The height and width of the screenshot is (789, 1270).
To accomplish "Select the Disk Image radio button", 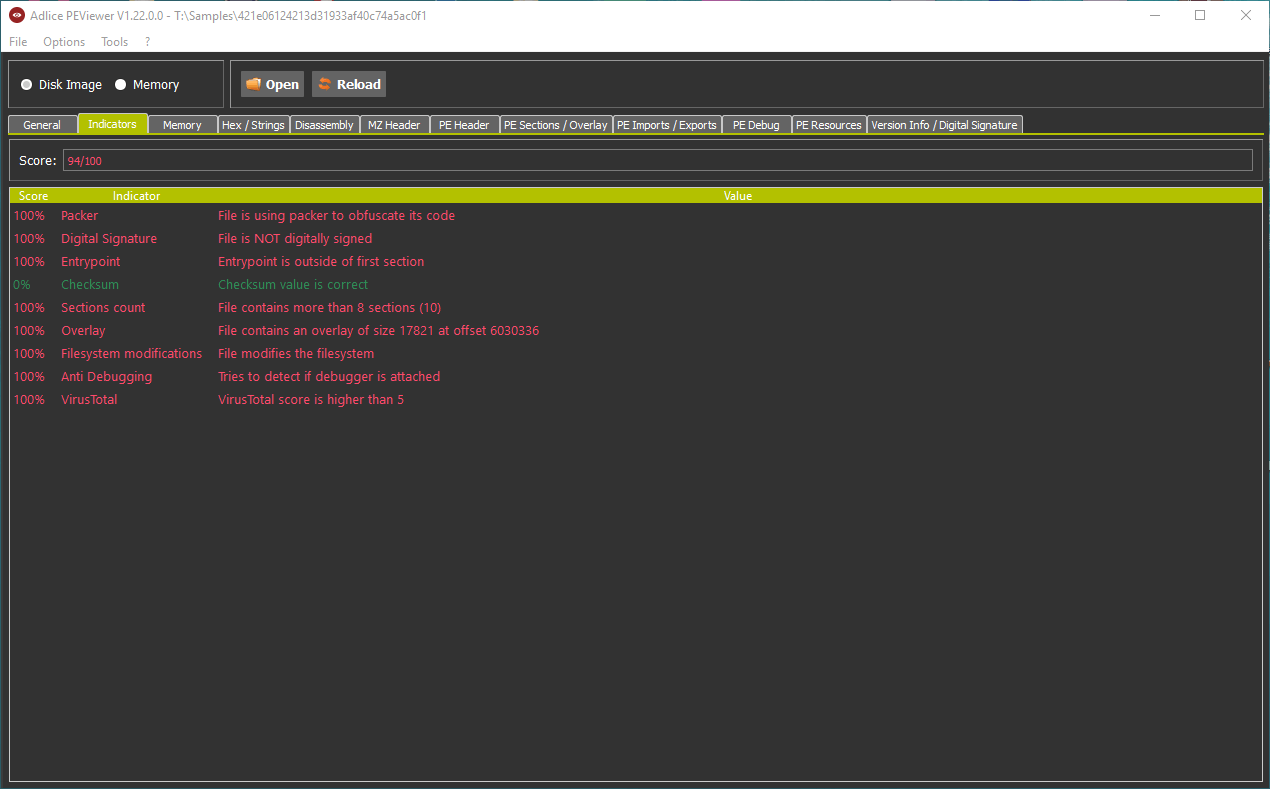I will click(x=27, y=85).
